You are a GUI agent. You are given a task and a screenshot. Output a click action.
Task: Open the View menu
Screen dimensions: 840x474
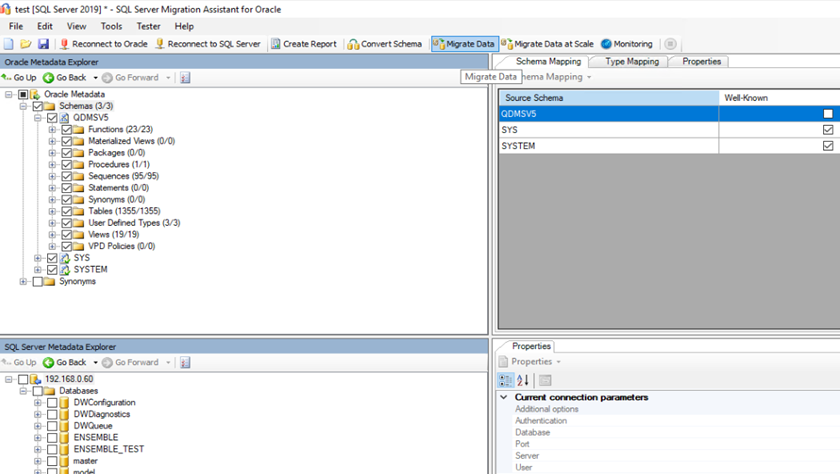click(76, 26)
